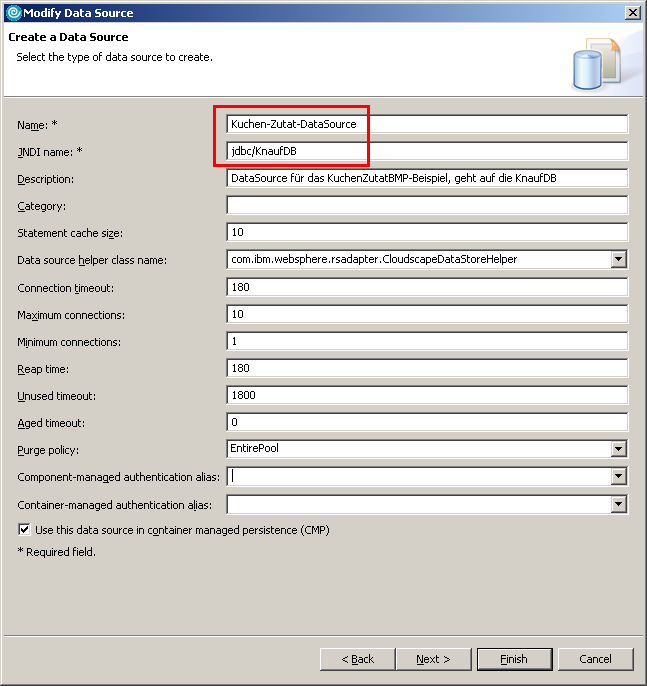Click the Maximum connections field
The image size is (647, 686).
427,314
